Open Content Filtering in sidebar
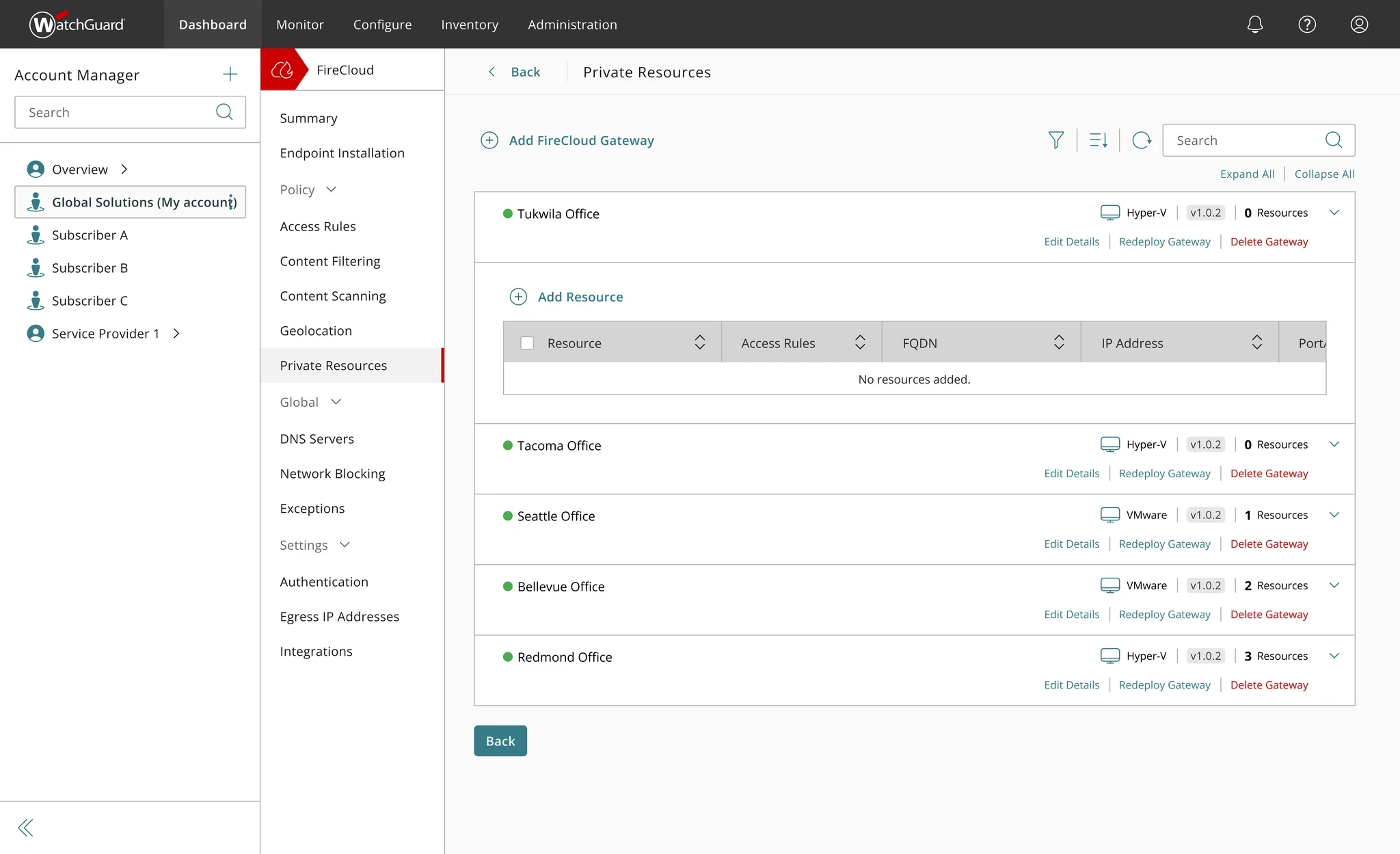Viewport: 1400px width, 854px height. click(330, 261)
